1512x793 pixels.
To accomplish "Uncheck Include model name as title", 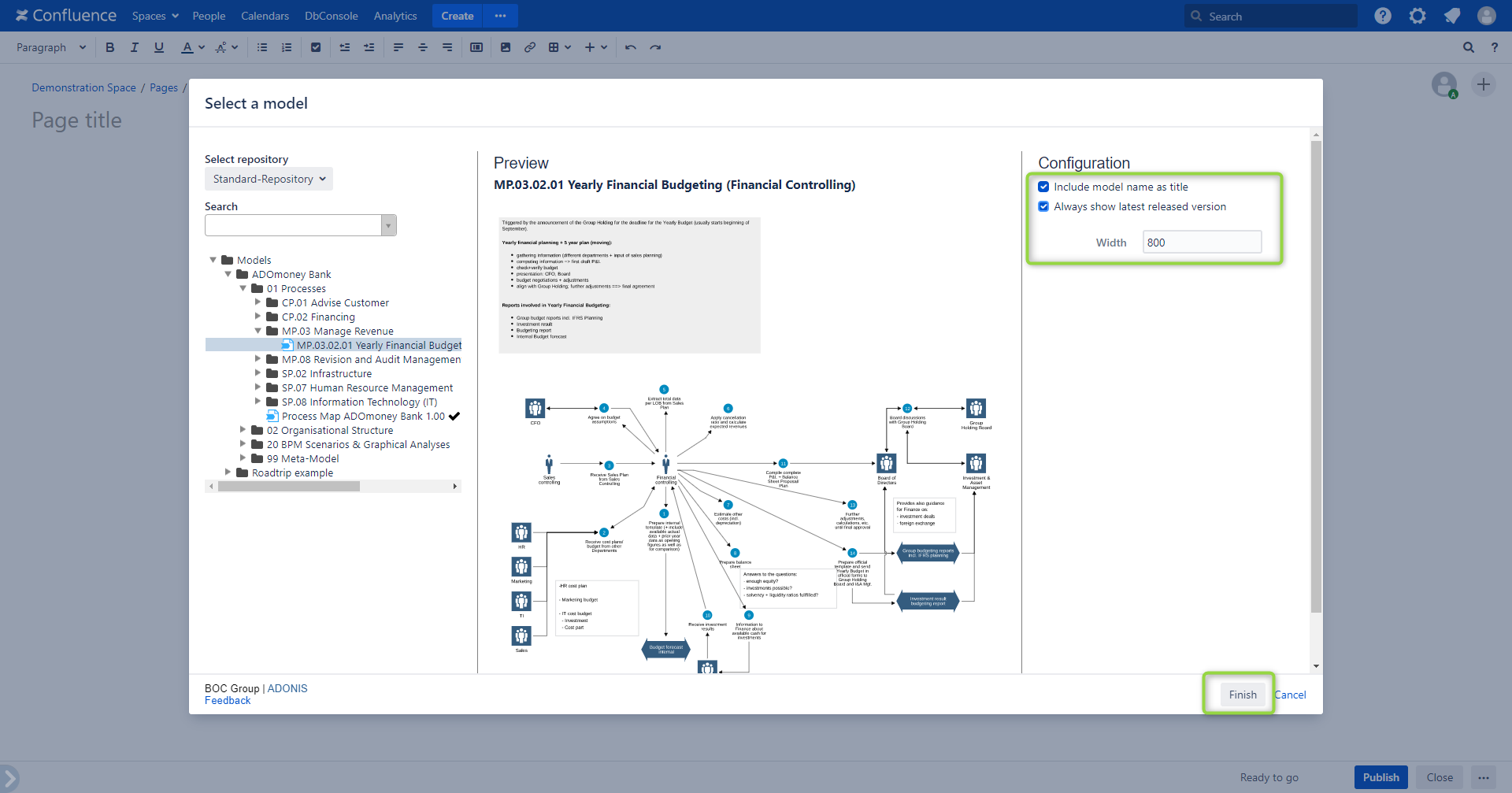I will pyautogui.click(x=1043, y=187).
